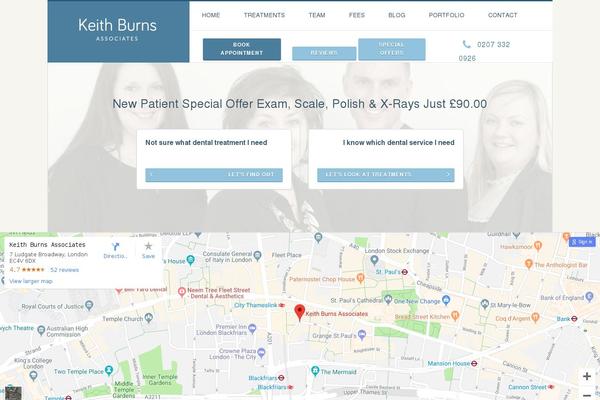This screenshot has width=600, height=400.
Task: Go to the CONTACT page
Action: tap(502, 15)
